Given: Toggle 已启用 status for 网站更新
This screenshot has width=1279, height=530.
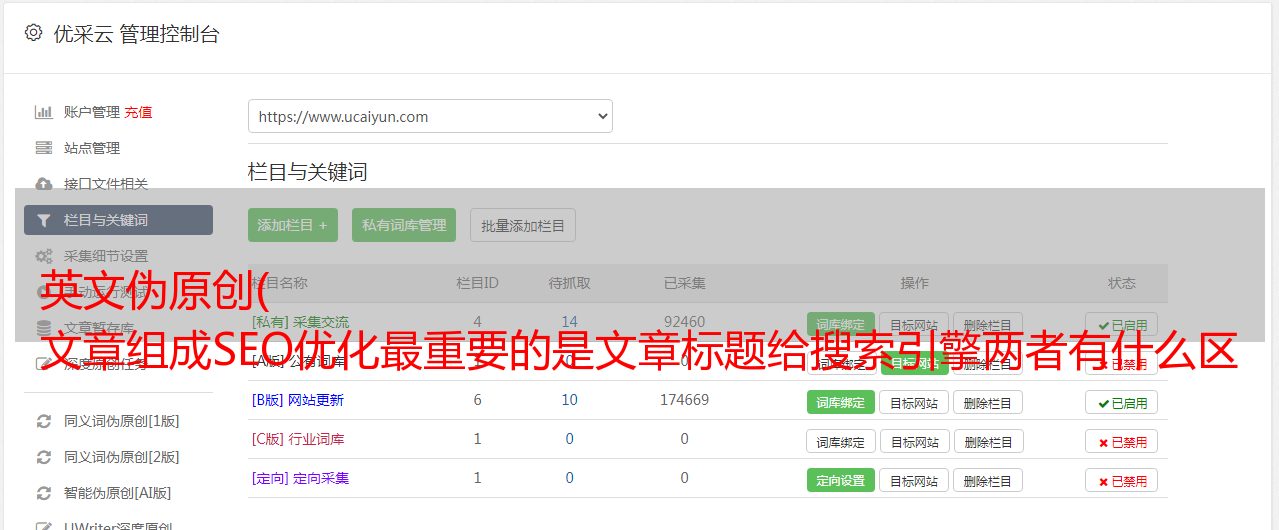Looking at the screenshot, I should click(1122, 402).
